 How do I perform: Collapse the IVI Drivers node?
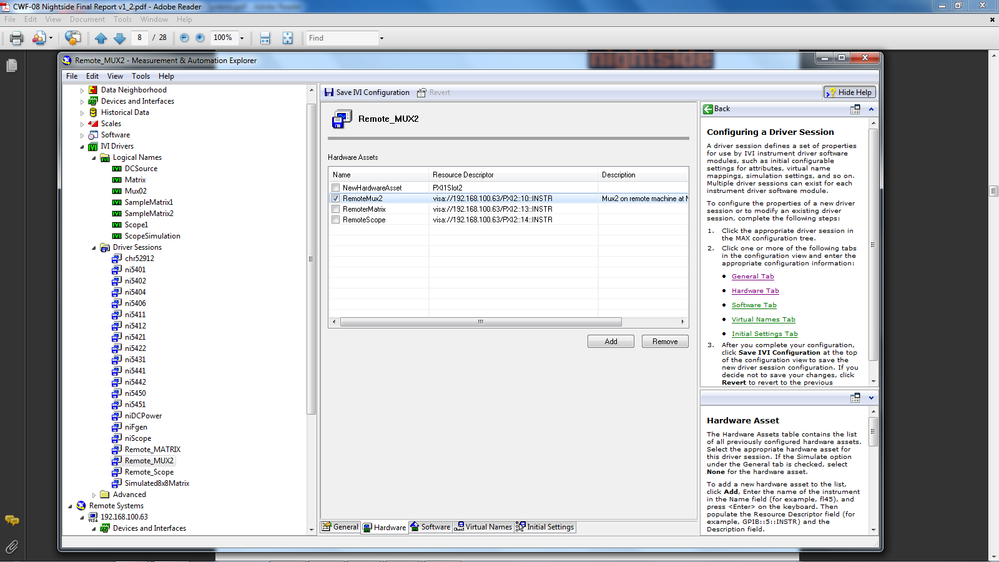pyautogui.click(x=82, y=147)
